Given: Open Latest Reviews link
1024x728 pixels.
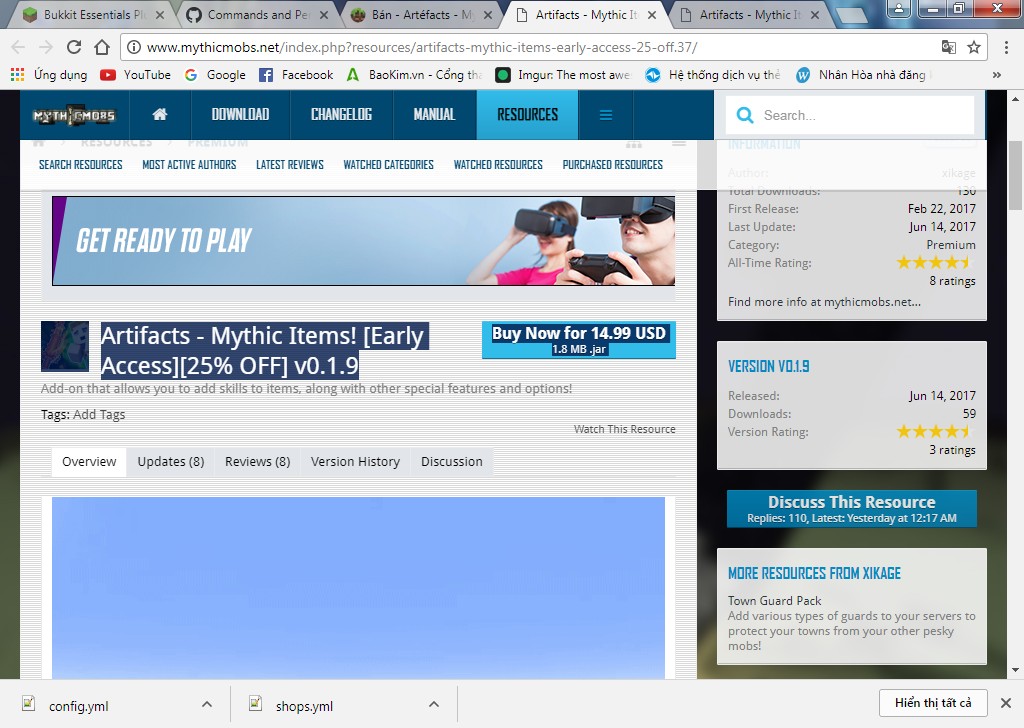Looking at the screenshot, I should (x=290, y=165).
